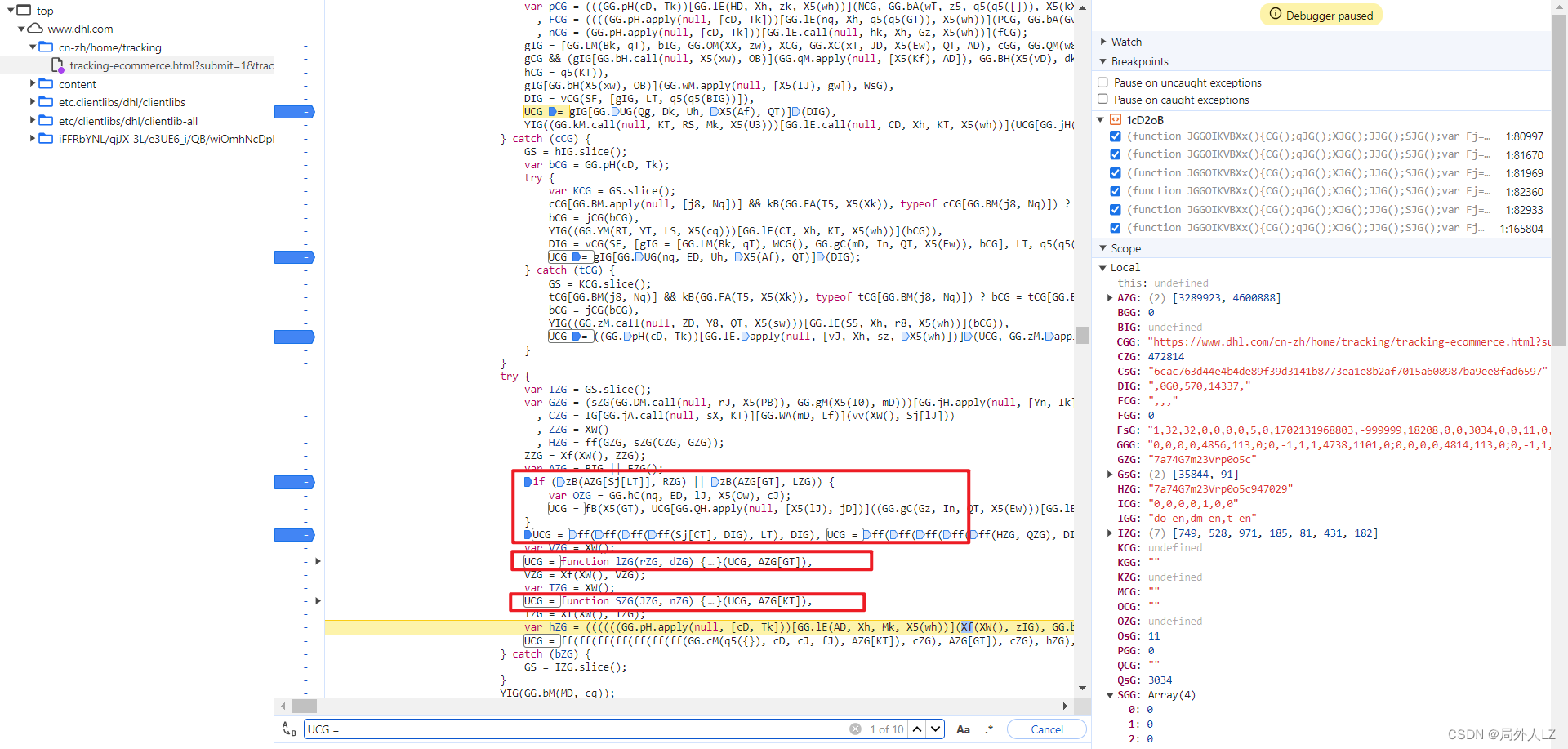This screenshot has height=749, width=1568.
Task: Focus the 'UCG =' search input field
Action: (576, 729)
